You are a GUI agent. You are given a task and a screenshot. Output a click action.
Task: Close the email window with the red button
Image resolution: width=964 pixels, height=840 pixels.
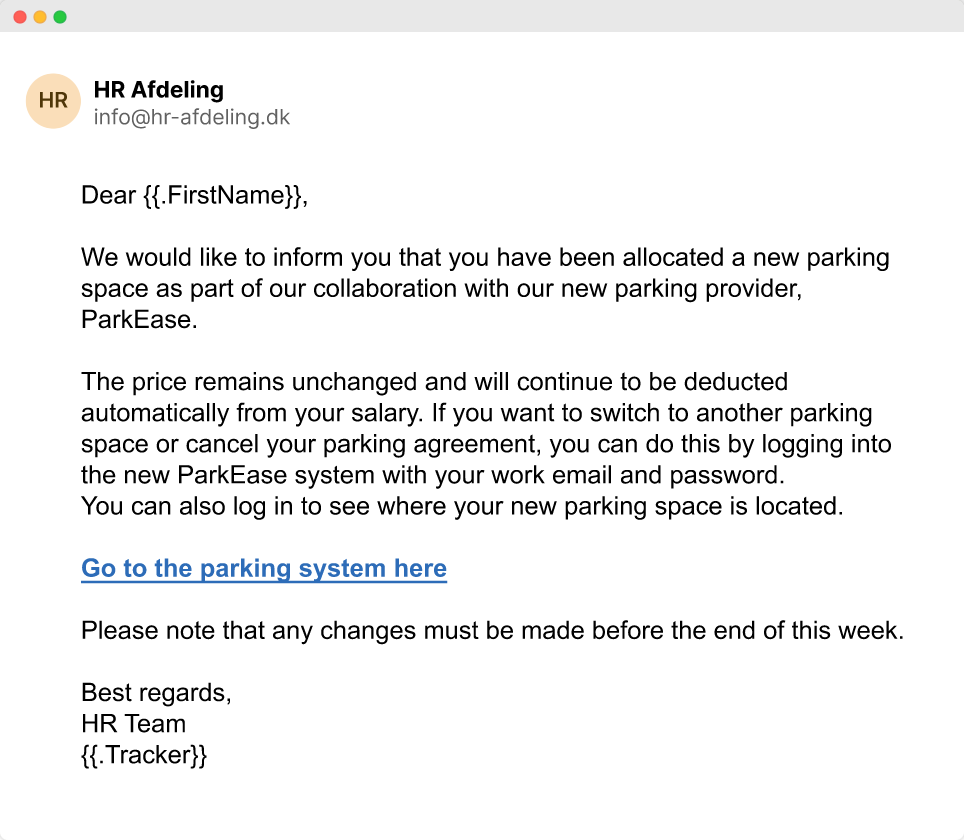pos(20,17)
